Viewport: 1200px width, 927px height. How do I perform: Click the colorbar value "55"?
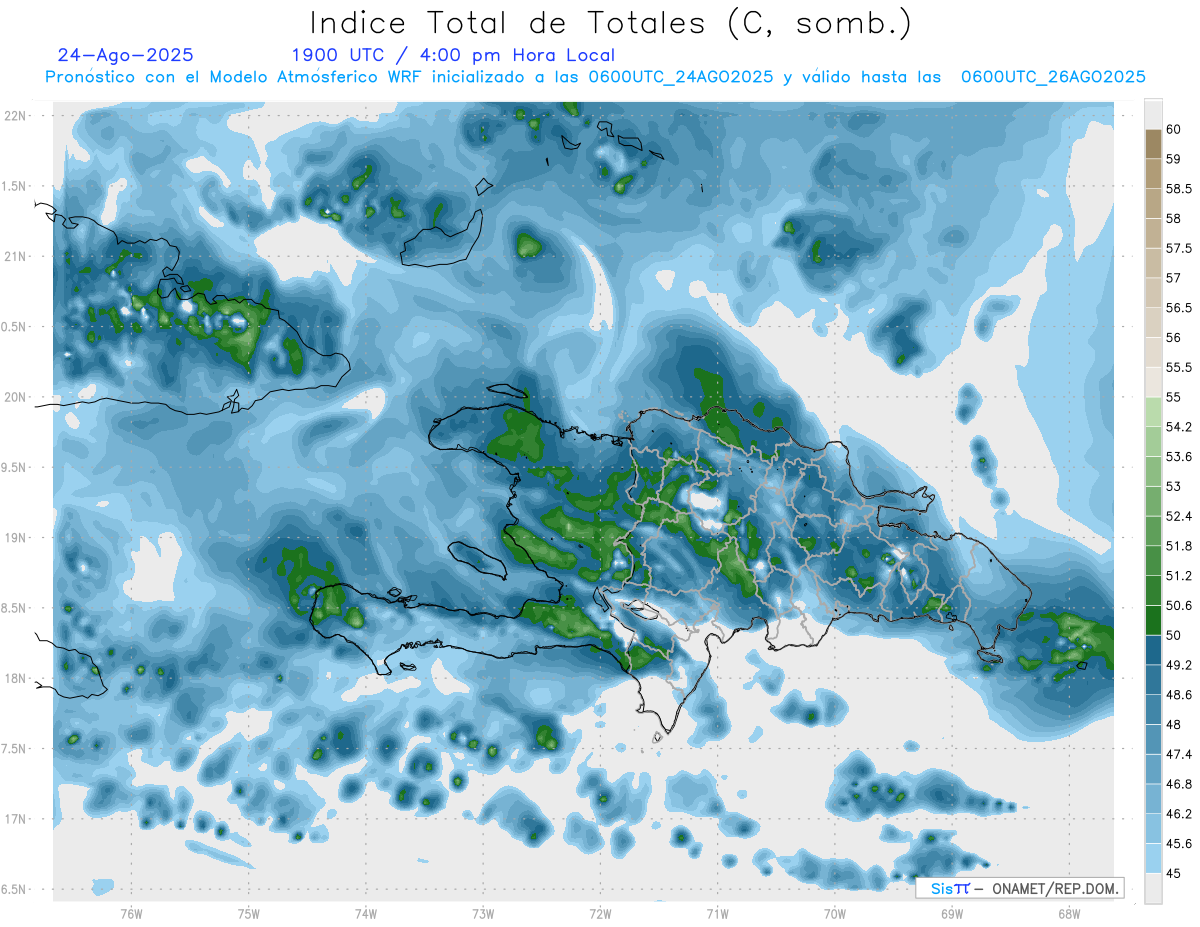[1173, 397]
